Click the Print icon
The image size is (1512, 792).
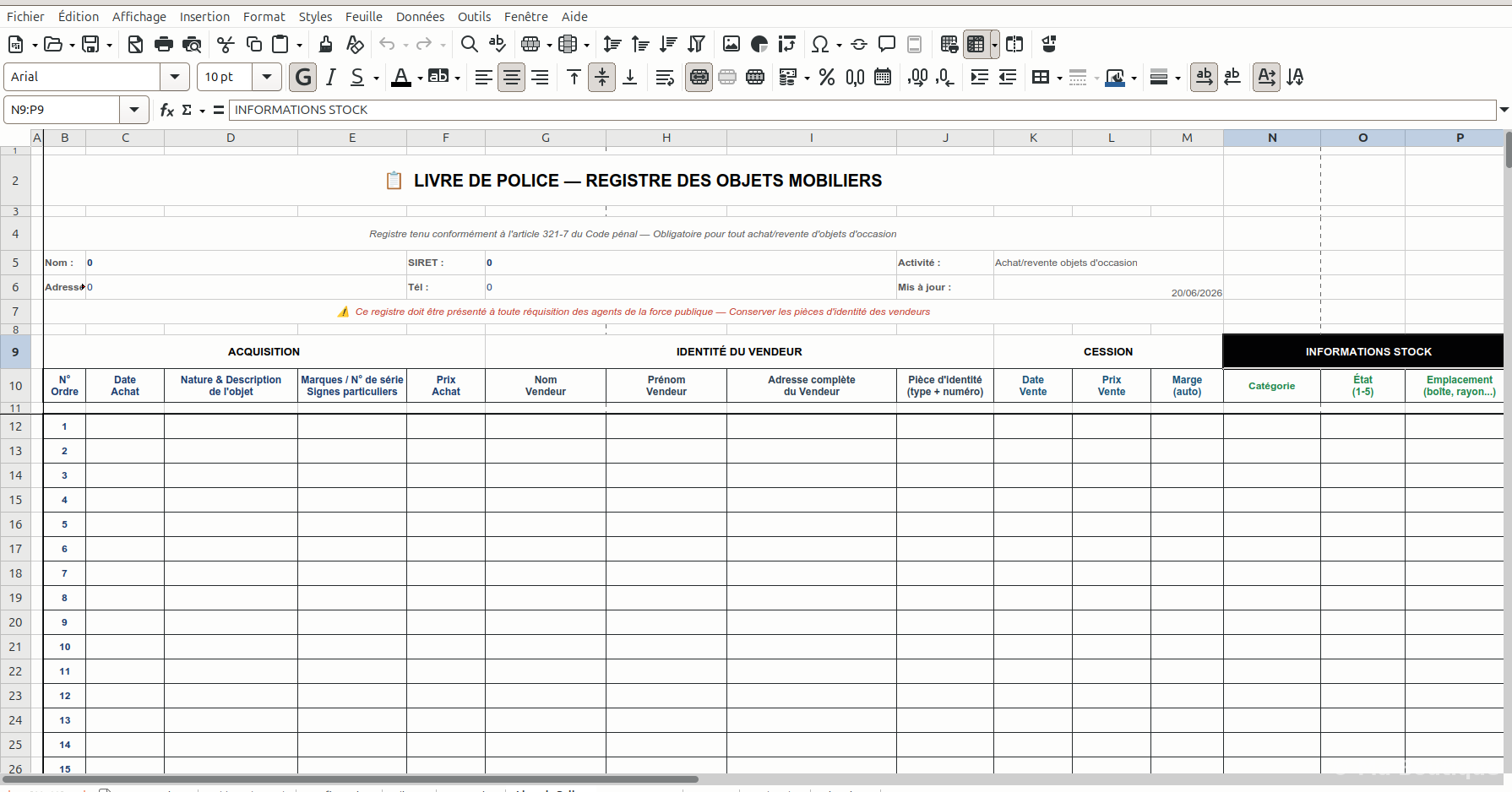click(164, 44)
